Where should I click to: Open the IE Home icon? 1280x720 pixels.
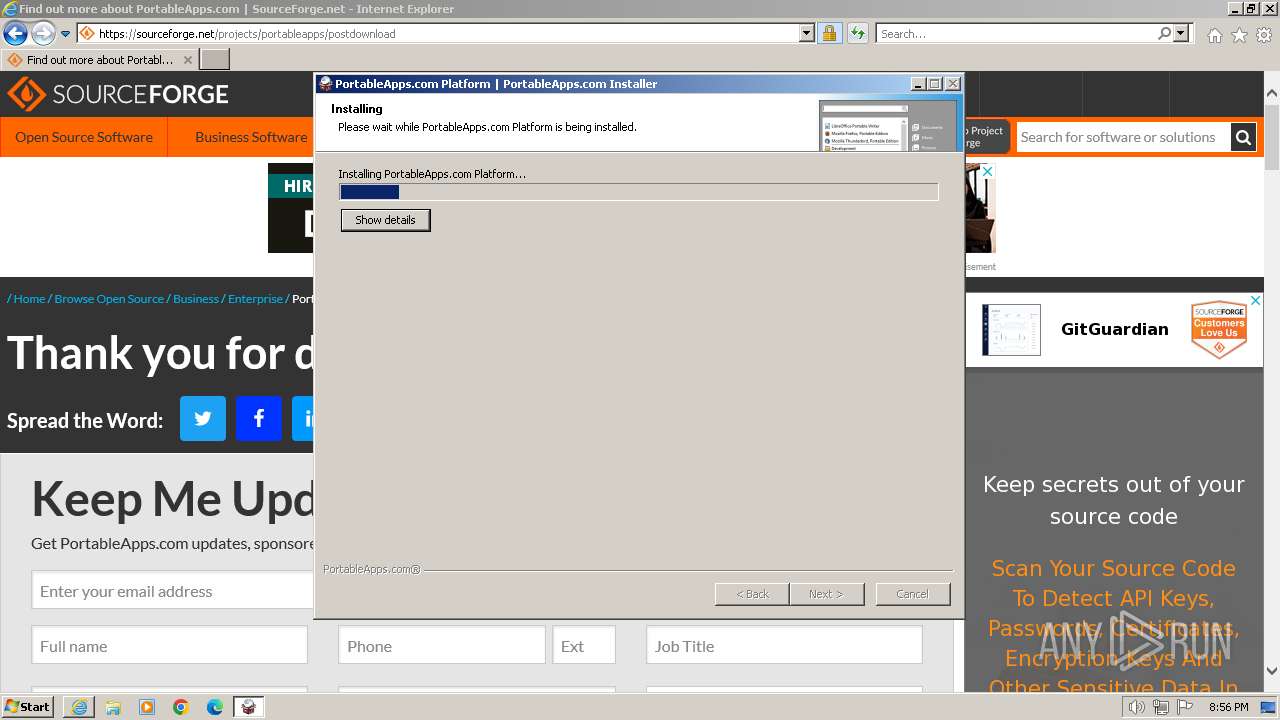tap(1214, 35)
